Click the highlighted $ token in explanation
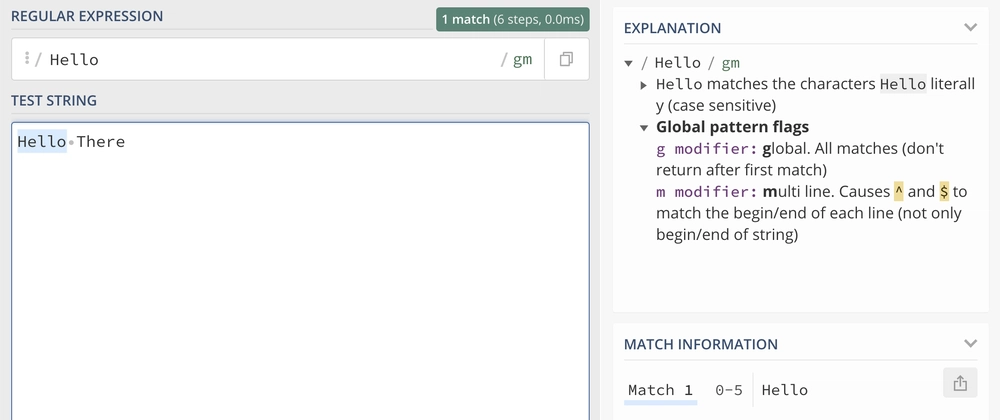This screenshot has height=420, width=1000. 944,191
